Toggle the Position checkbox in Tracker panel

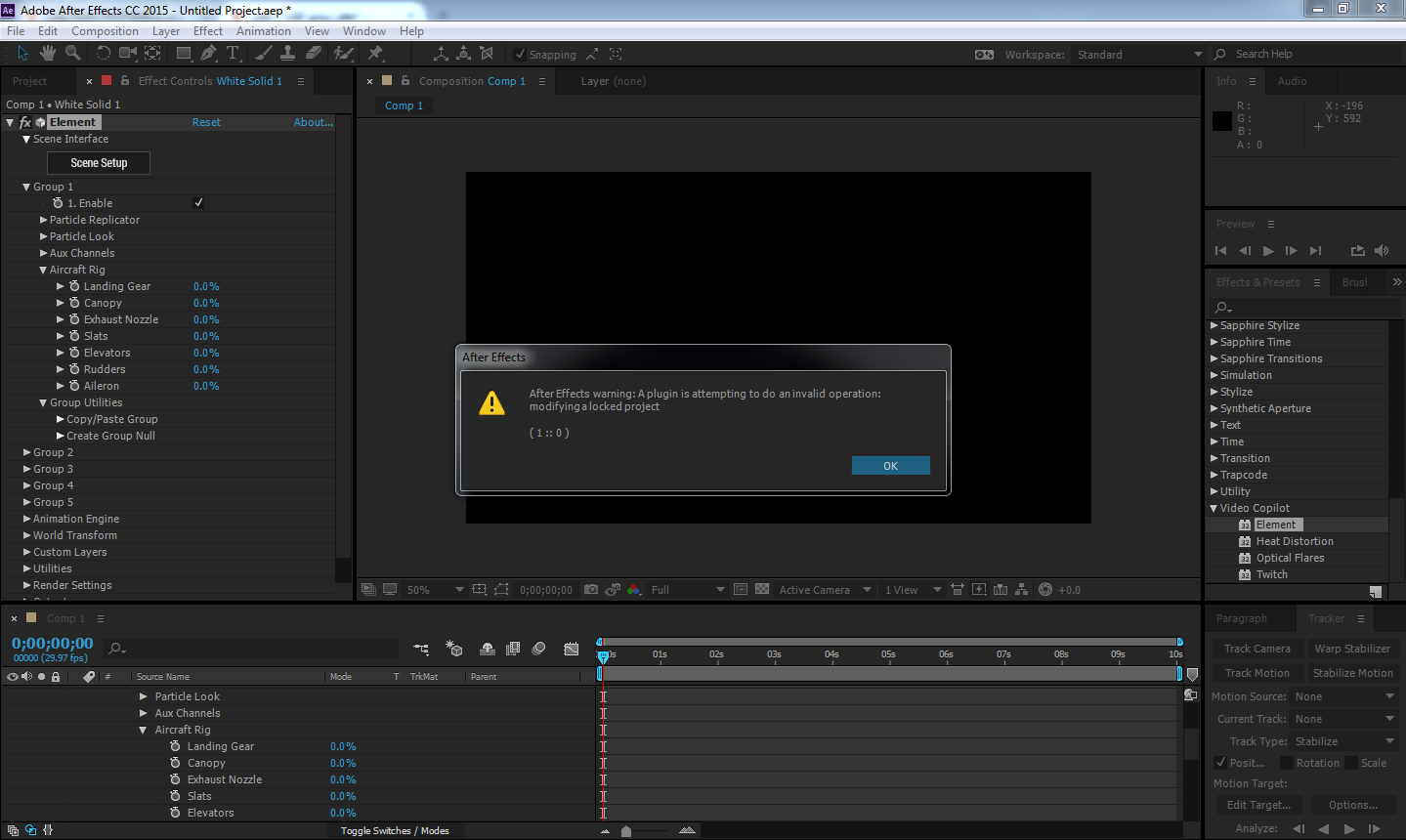pos(1220,763)
